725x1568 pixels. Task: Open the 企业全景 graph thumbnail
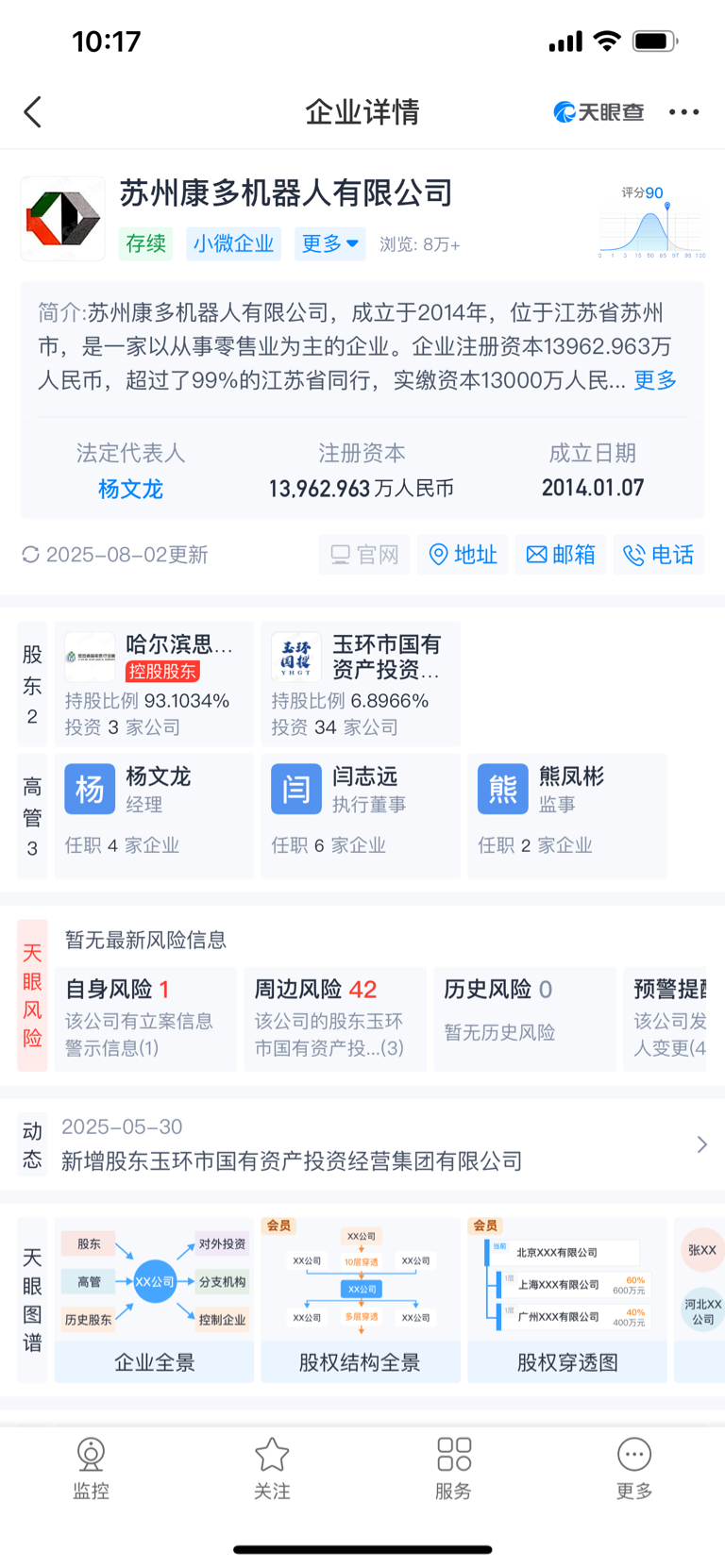pos(154,1300)
